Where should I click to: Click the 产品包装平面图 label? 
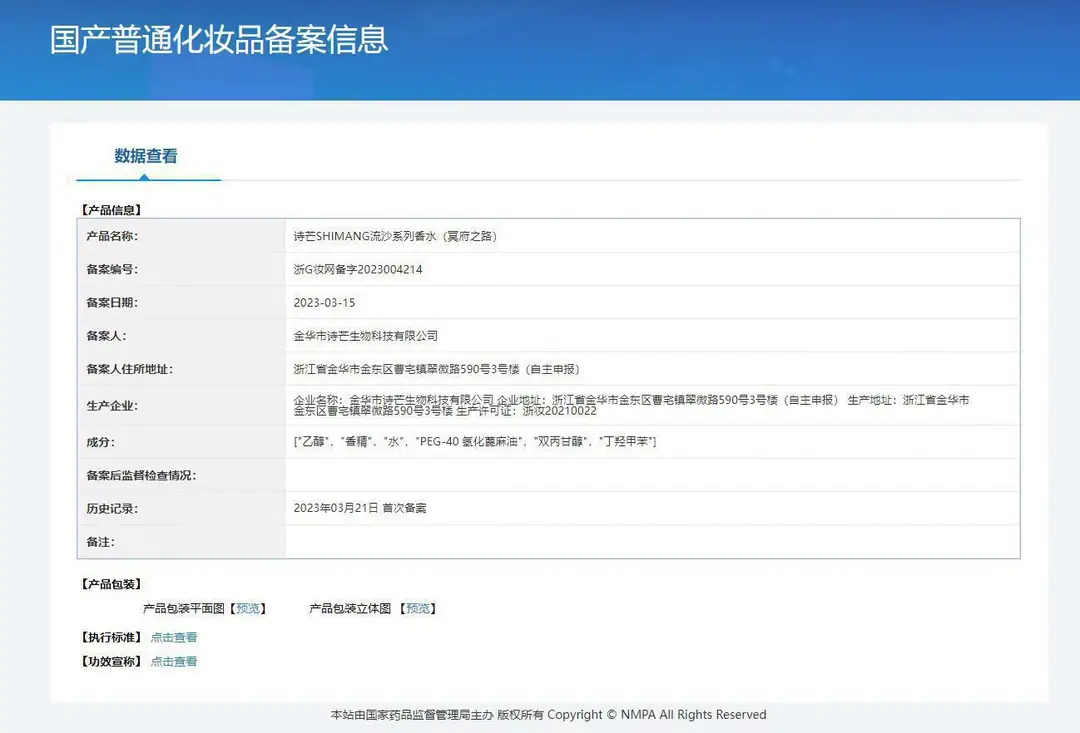click(184, 608)
